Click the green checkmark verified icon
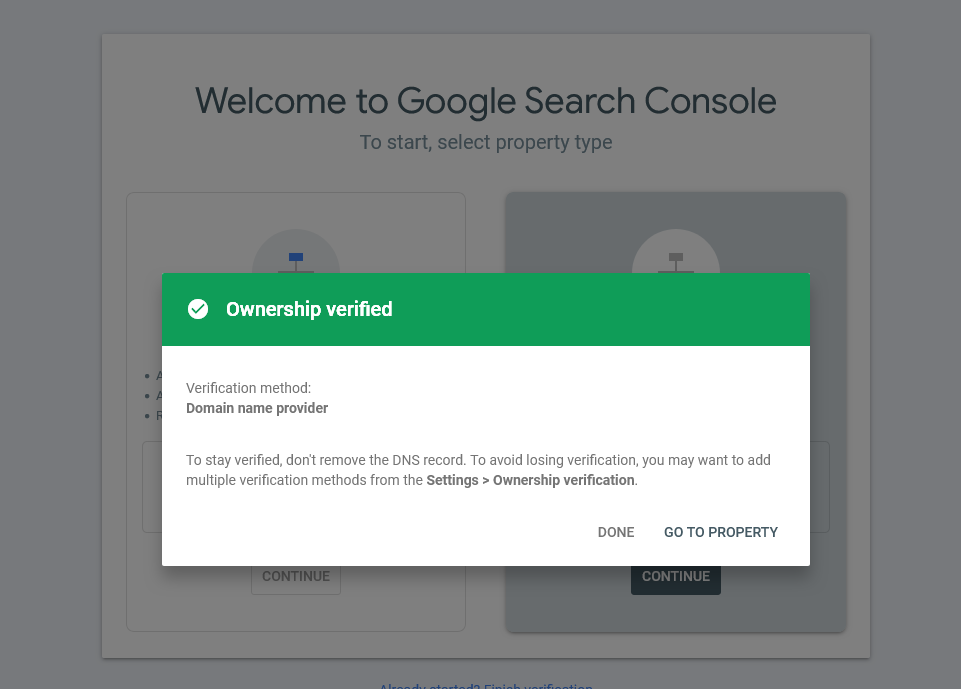This screenshot has width=961, height=689. point(198,309)
